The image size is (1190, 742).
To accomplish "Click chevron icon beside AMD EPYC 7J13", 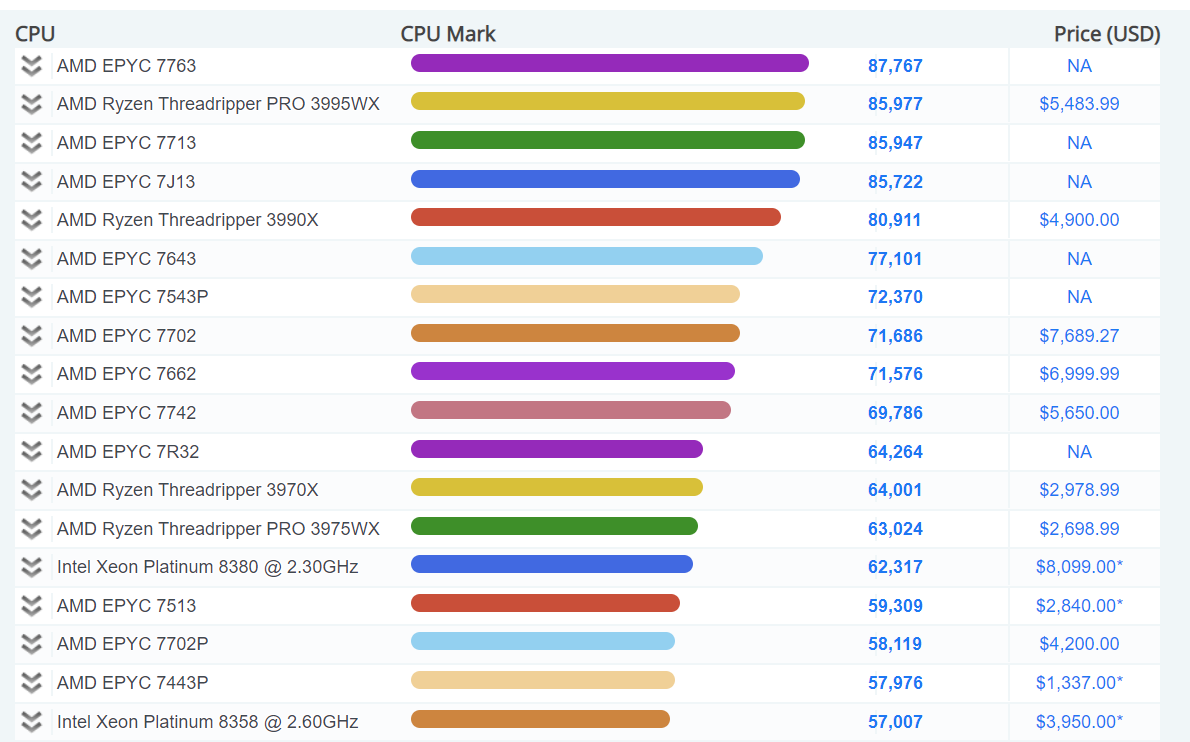I will pos(32,182).
